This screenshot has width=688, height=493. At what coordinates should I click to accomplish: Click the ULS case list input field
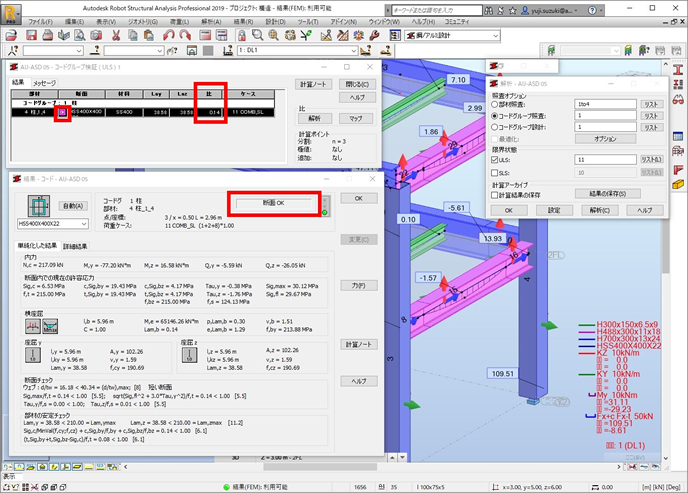[x=605, y=160]
